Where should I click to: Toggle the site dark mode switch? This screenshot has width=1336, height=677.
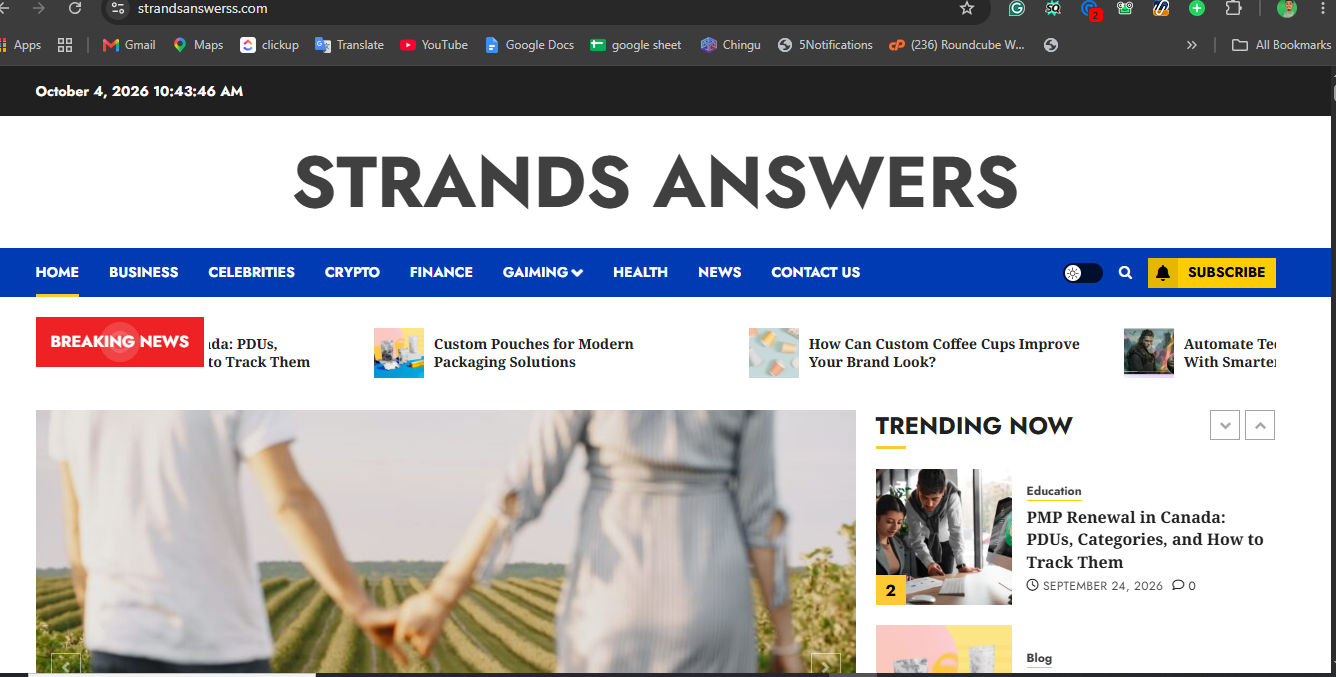(x=1083, y=272)
